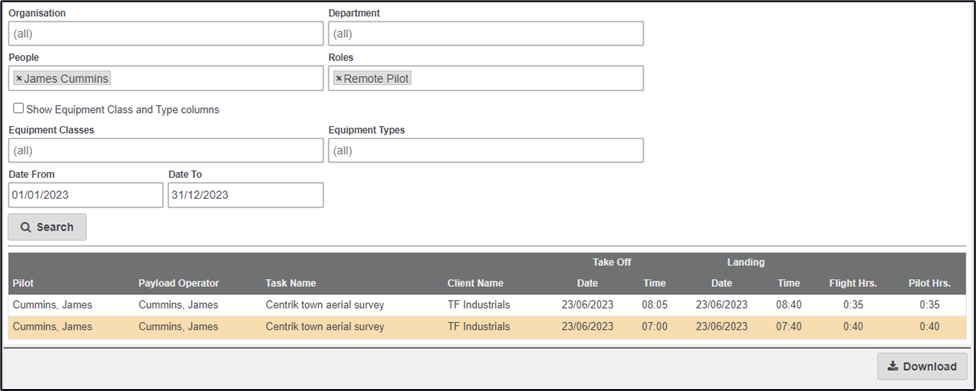Remove James Cummins tag via x icon

19,79
